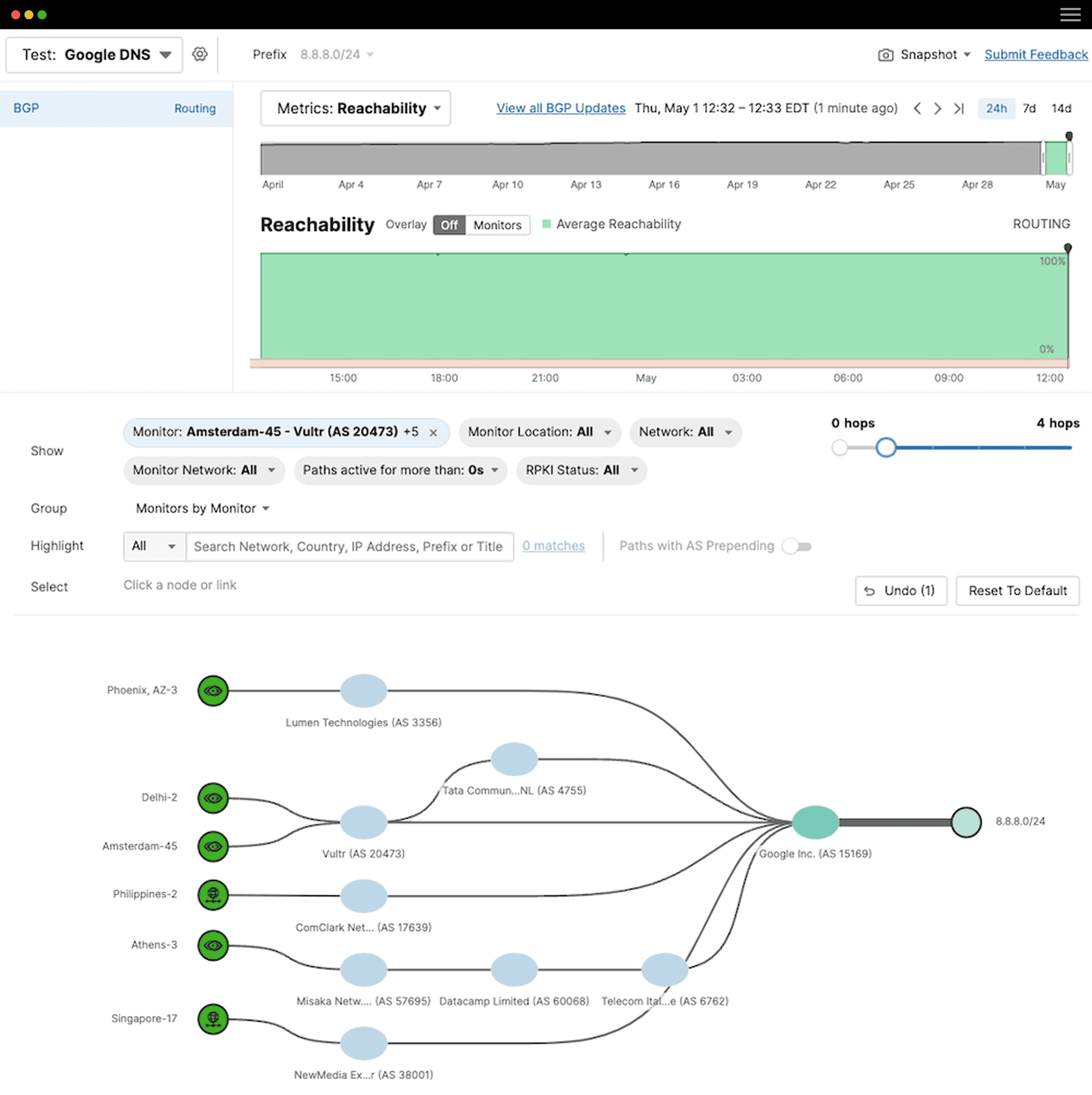Screen dimensions: 1092x1095
Task: Click View all BGP Updates link
Action: pyautogui.click(x=560, y=108)
